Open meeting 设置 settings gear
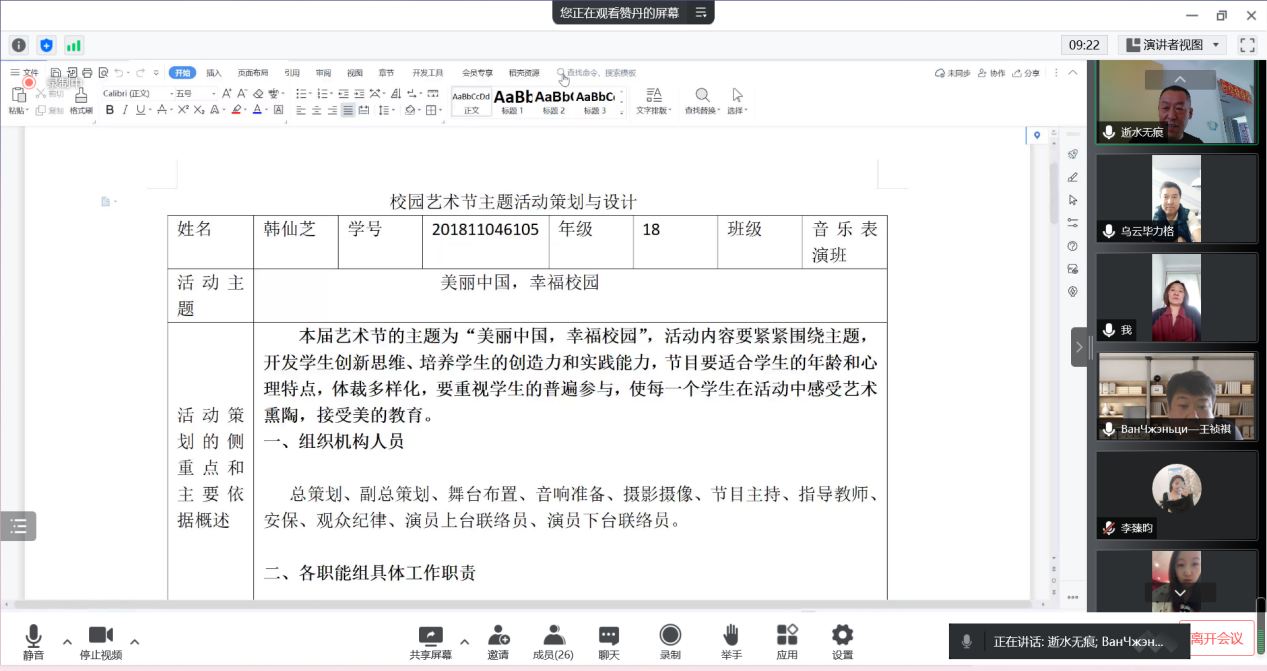This screenshot has width=1267, height=671. point(842,636)
